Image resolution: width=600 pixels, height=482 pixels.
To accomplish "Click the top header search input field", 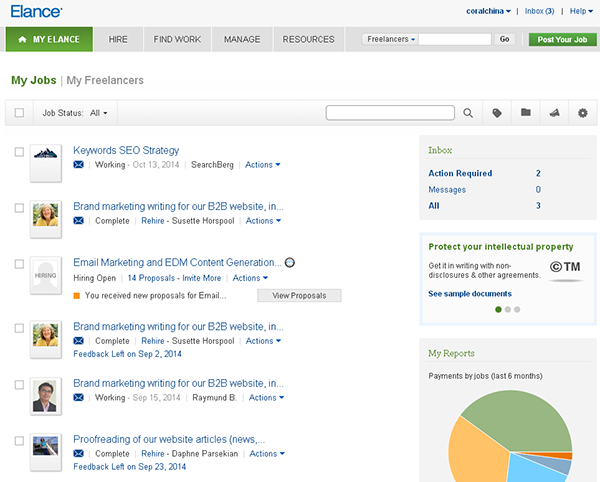I will pyautogui.click(x=455, y=39).
